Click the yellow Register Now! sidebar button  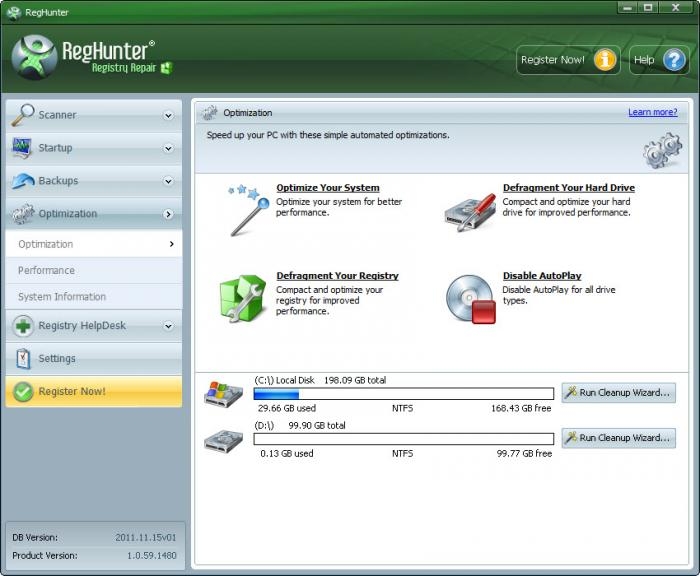click(94, 392)
